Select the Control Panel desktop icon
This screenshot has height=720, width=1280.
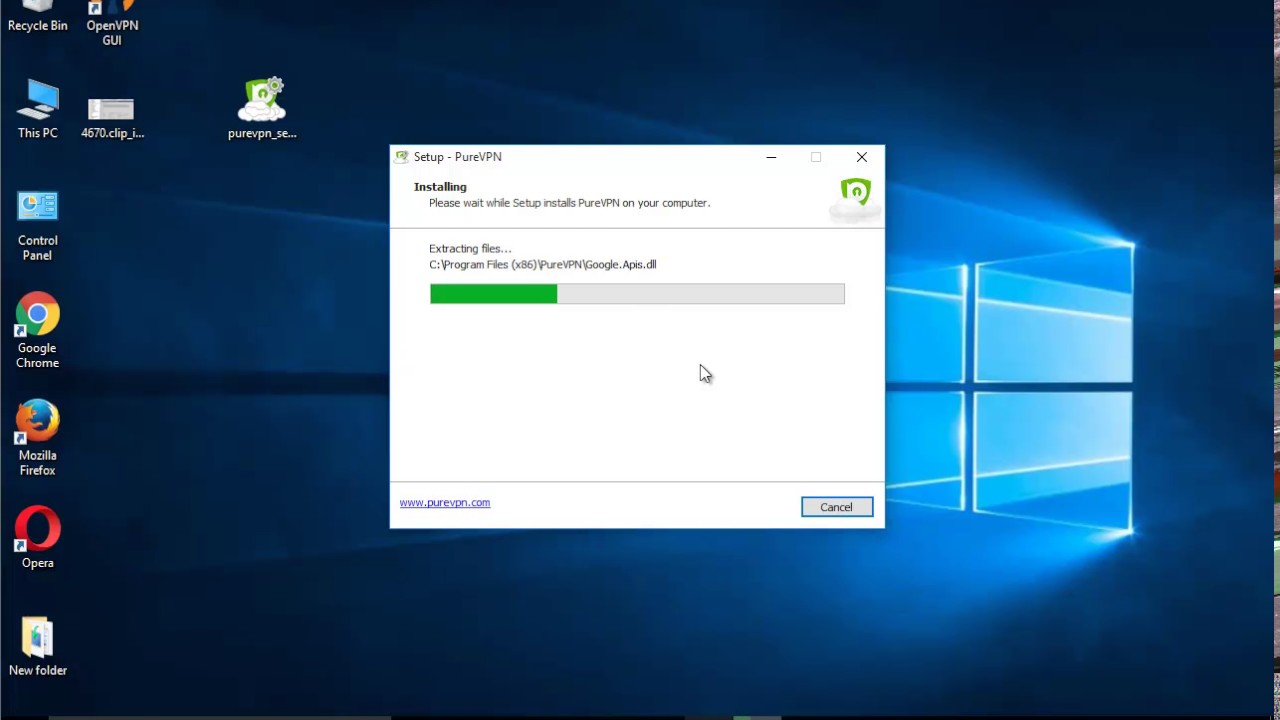37,227
